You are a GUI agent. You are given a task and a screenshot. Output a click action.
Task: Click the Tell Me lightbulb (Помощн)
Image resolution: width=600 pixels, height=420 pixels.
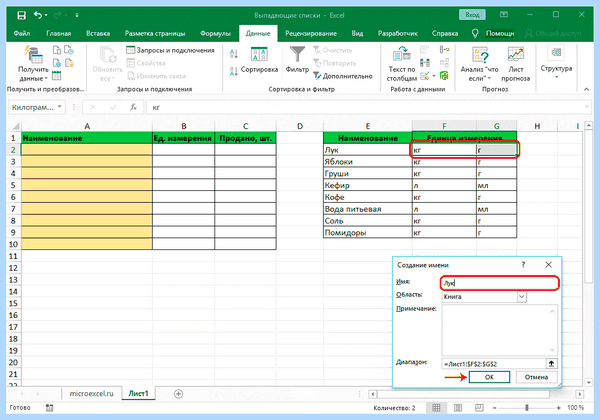coord(475,34)
